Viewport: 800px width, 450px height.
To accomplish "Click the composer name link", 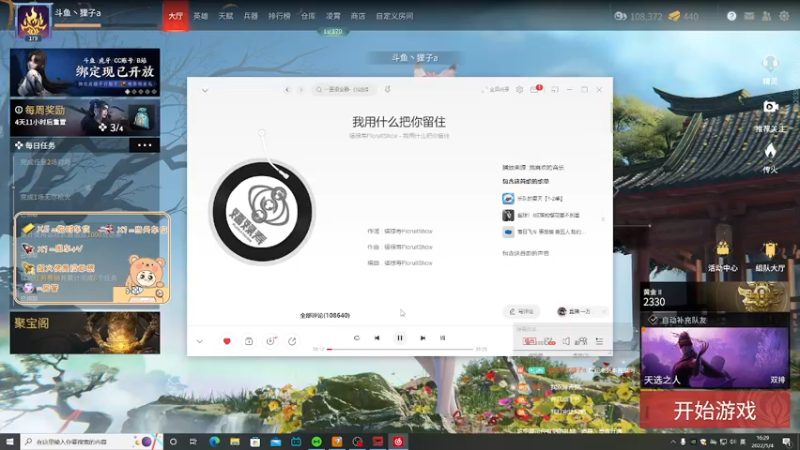I will [x=408, y=247].
